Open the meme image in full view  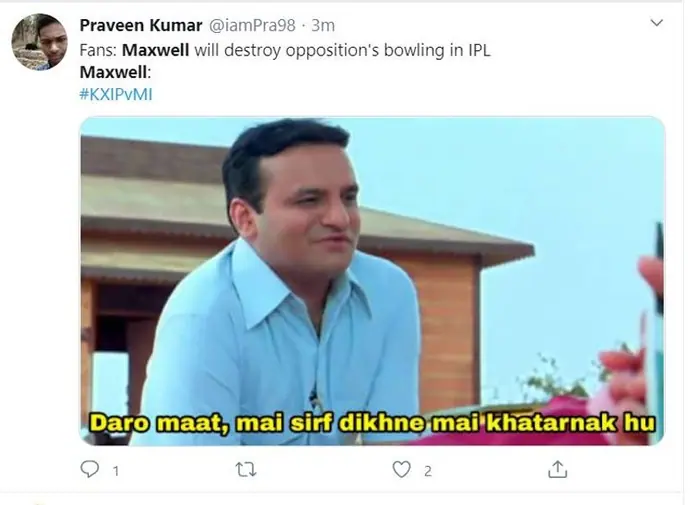(x=372, y=282)
